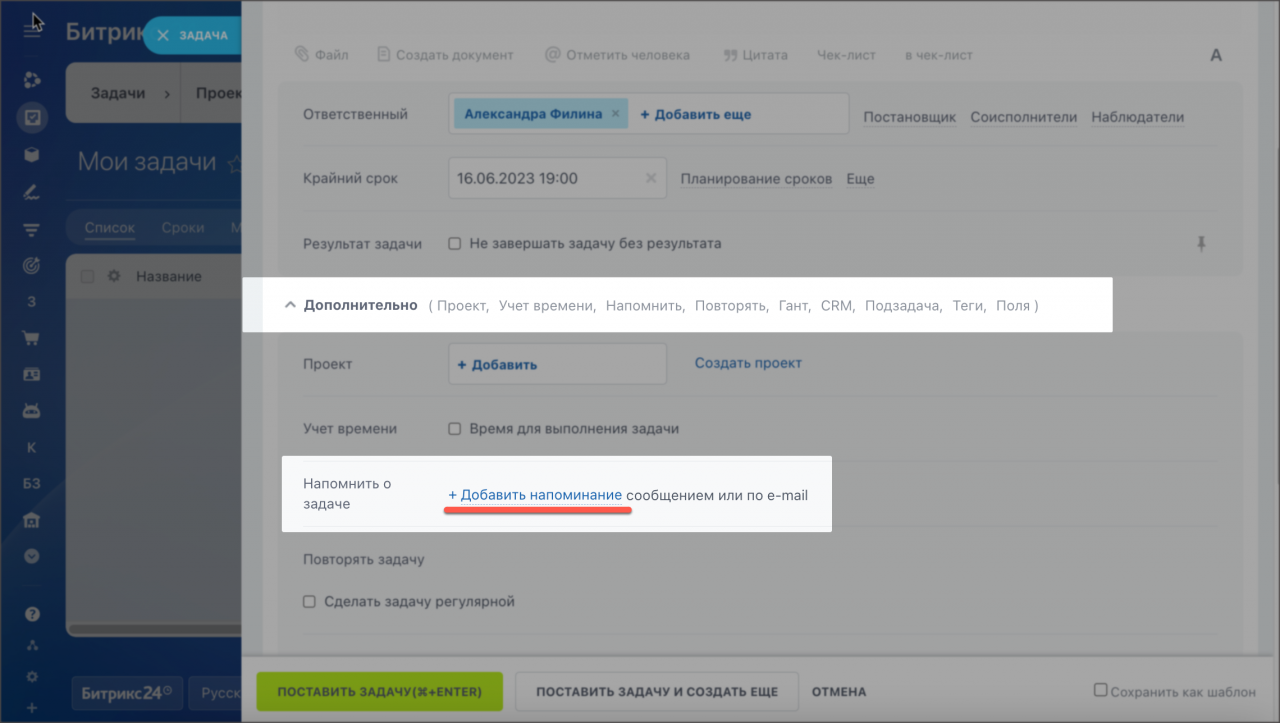Open the CRM funnel icon in sidebar
Image resolution: width=1280 pixels, height=723 pixels.
click(32, 229)
